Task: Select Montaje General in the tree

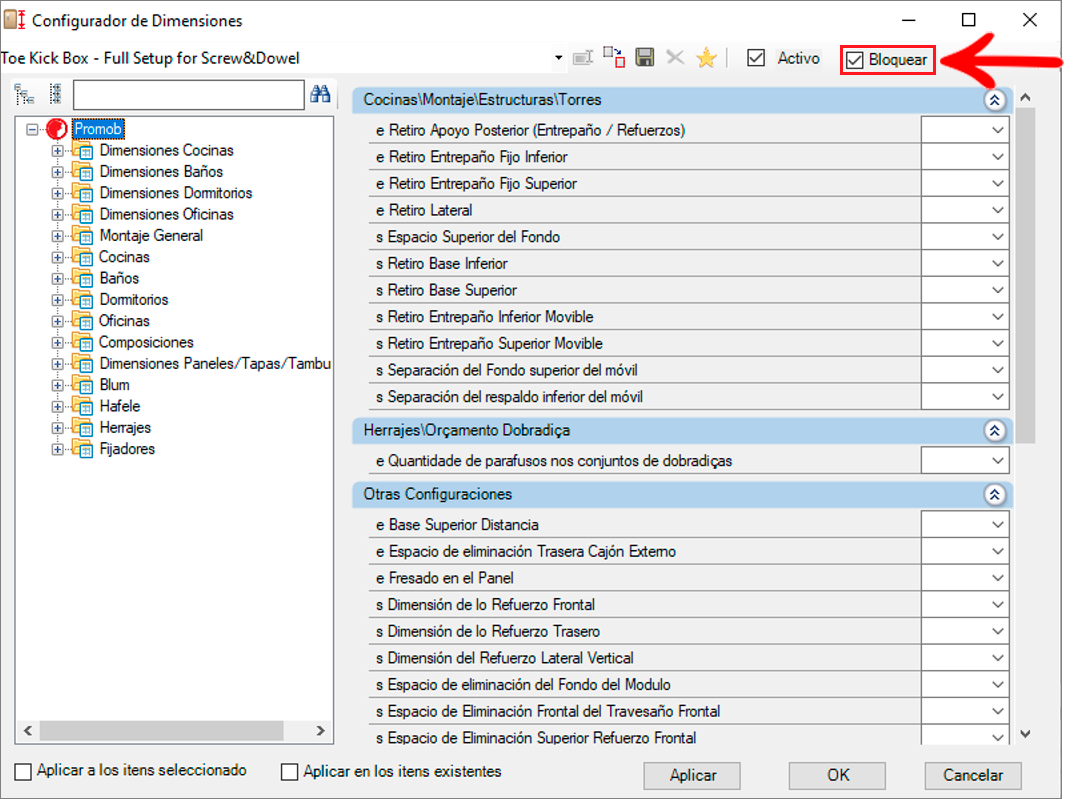Action: pos(151,236)
